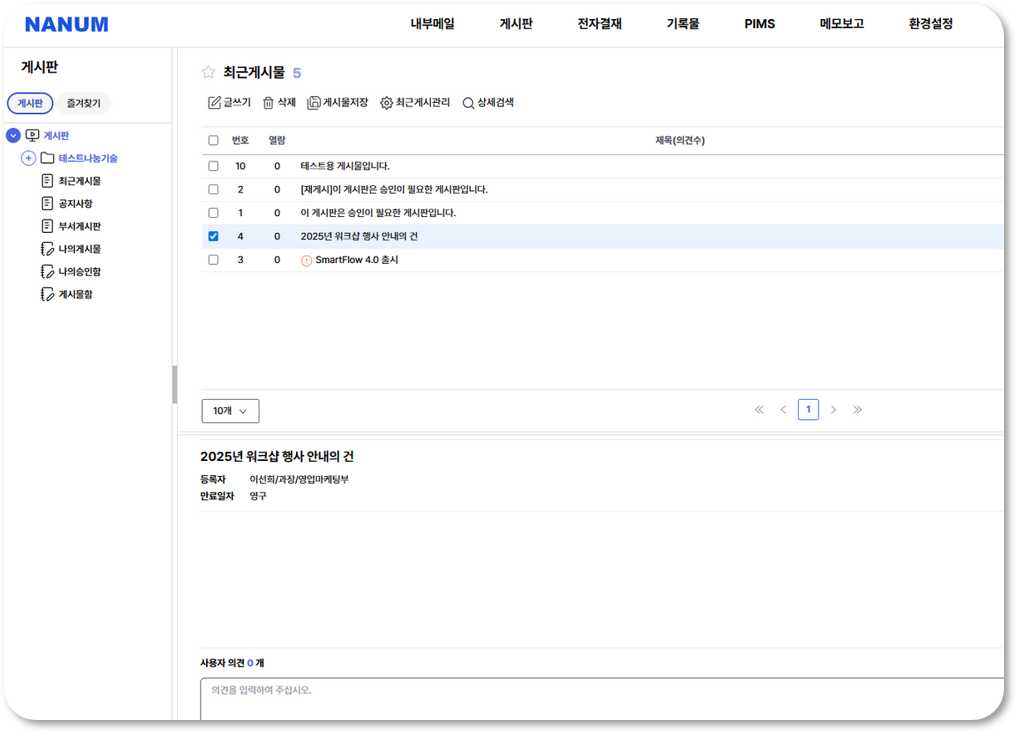This screenshot has height=733, width=1017.
Task: Expand the 테스트나눔기술 folder with plus icon
Action: [28, 158]
